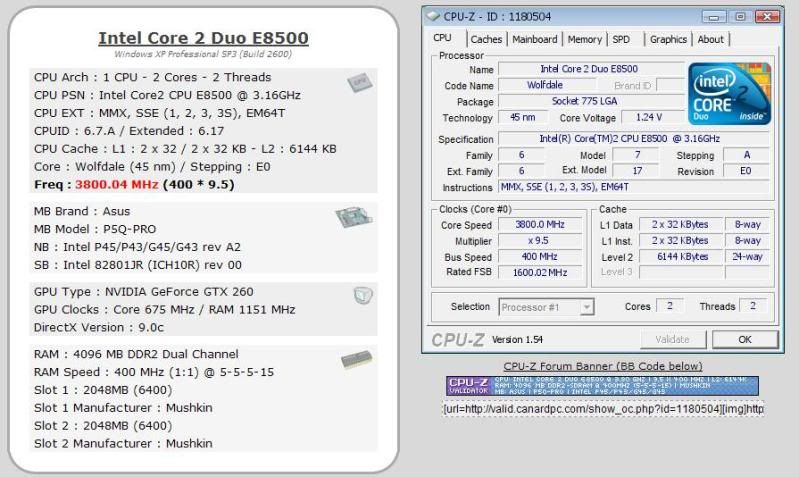Click the NB : Intel P45/P43/G45/G43 line
The height and width of the screenshot is (477, 799).
[x=137, y=247]
